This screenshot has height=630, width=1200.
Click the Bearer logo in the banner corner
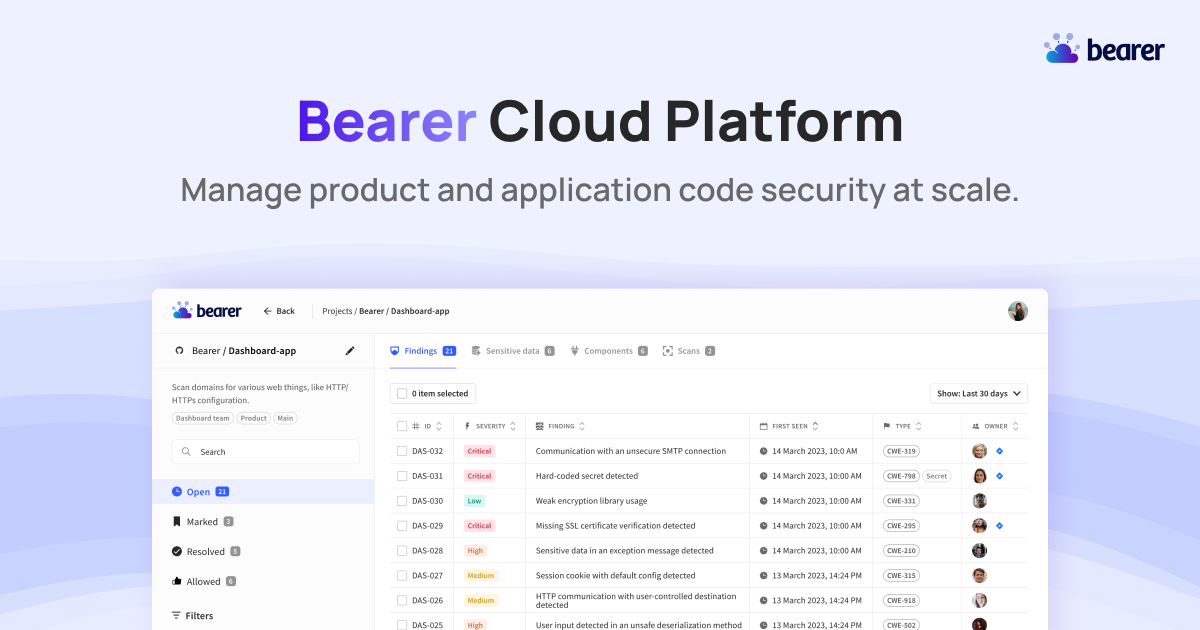pyautogui.click(x=1104, y=48)
